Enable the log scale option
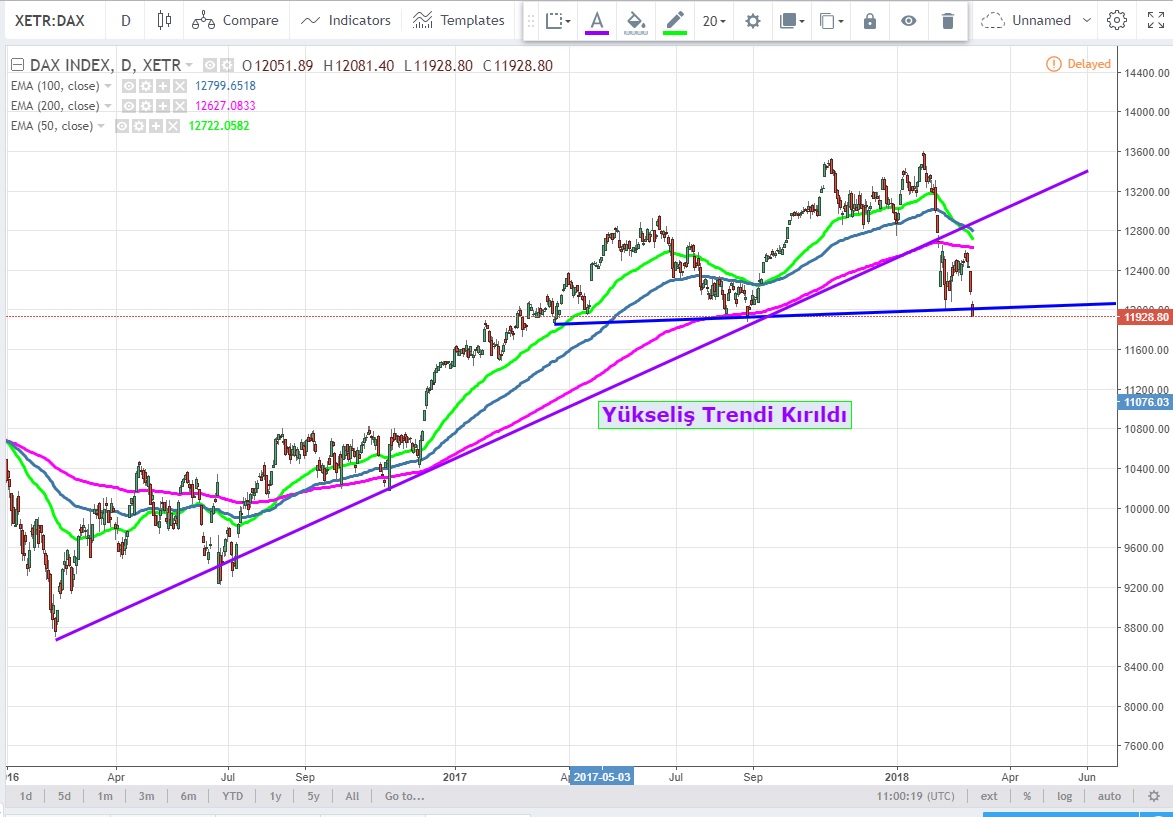The height and width of the screenshot is (817, 1173). point(1064,797)
